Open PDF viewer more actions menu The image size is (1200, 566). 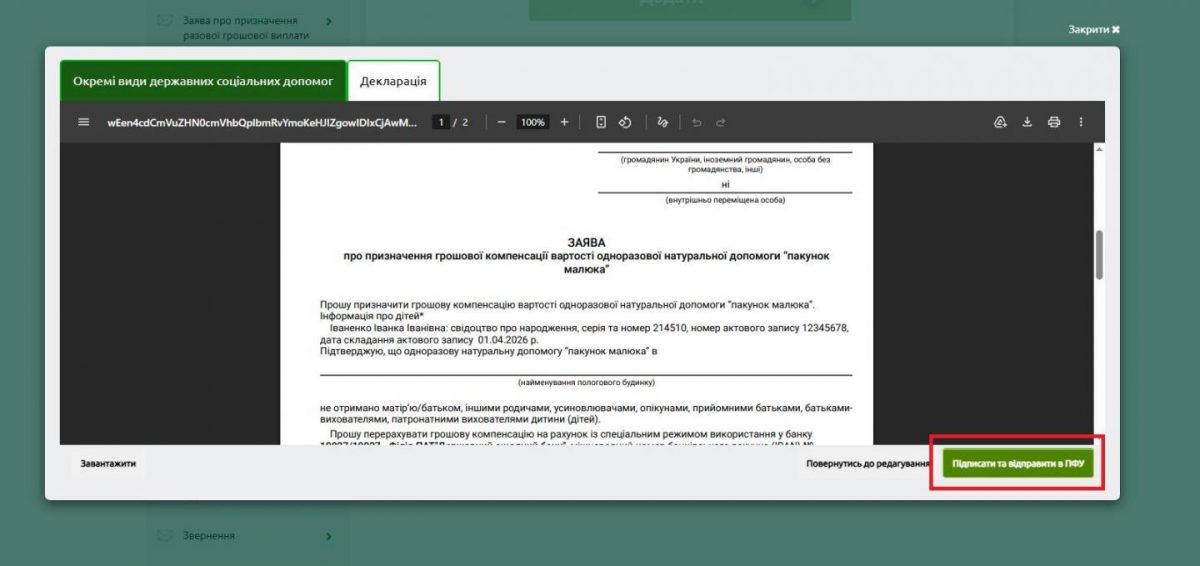click(1081, 122)
